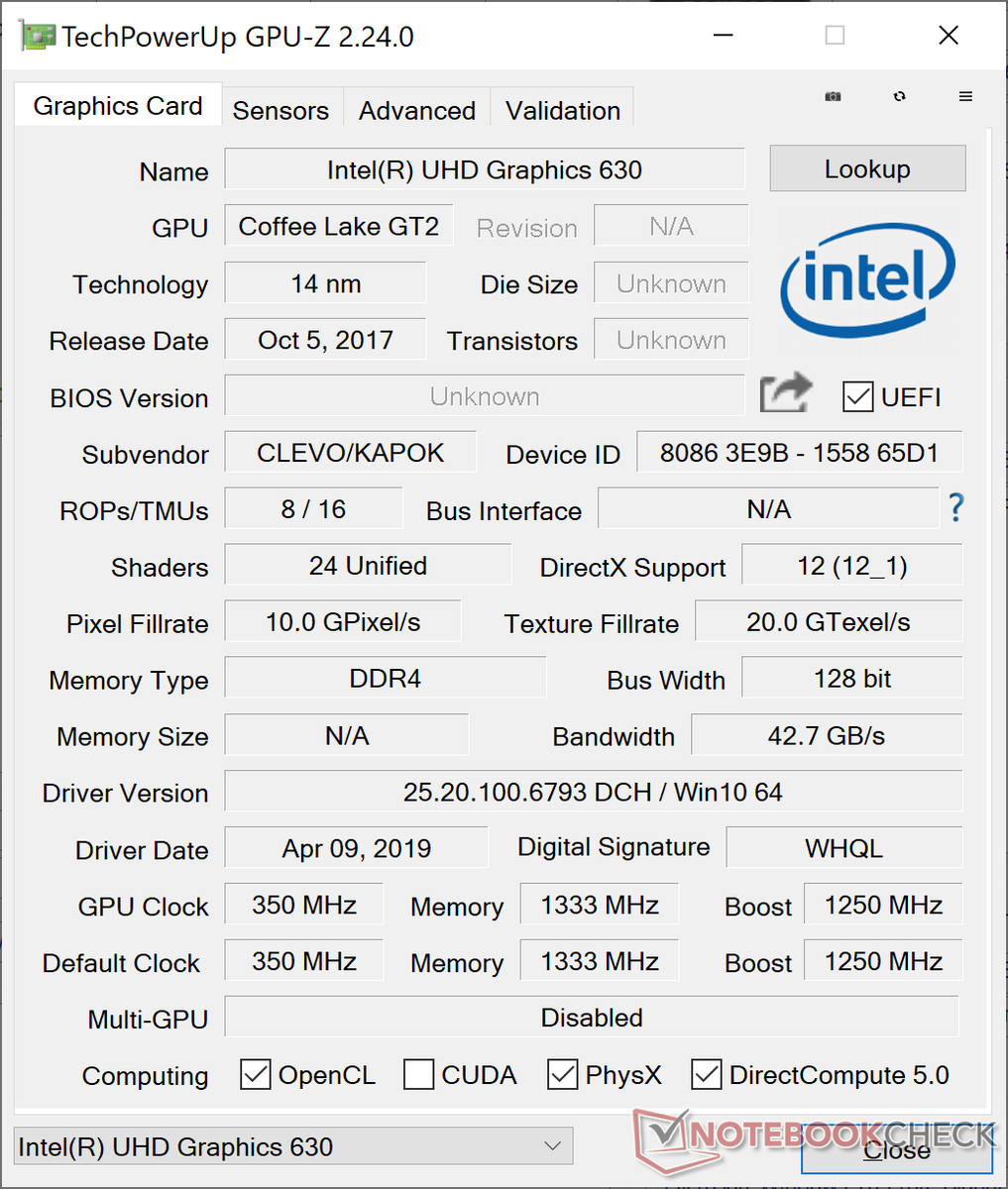Click the BIOS export share icon
1008x1189 pixels.
coord(785,394)
